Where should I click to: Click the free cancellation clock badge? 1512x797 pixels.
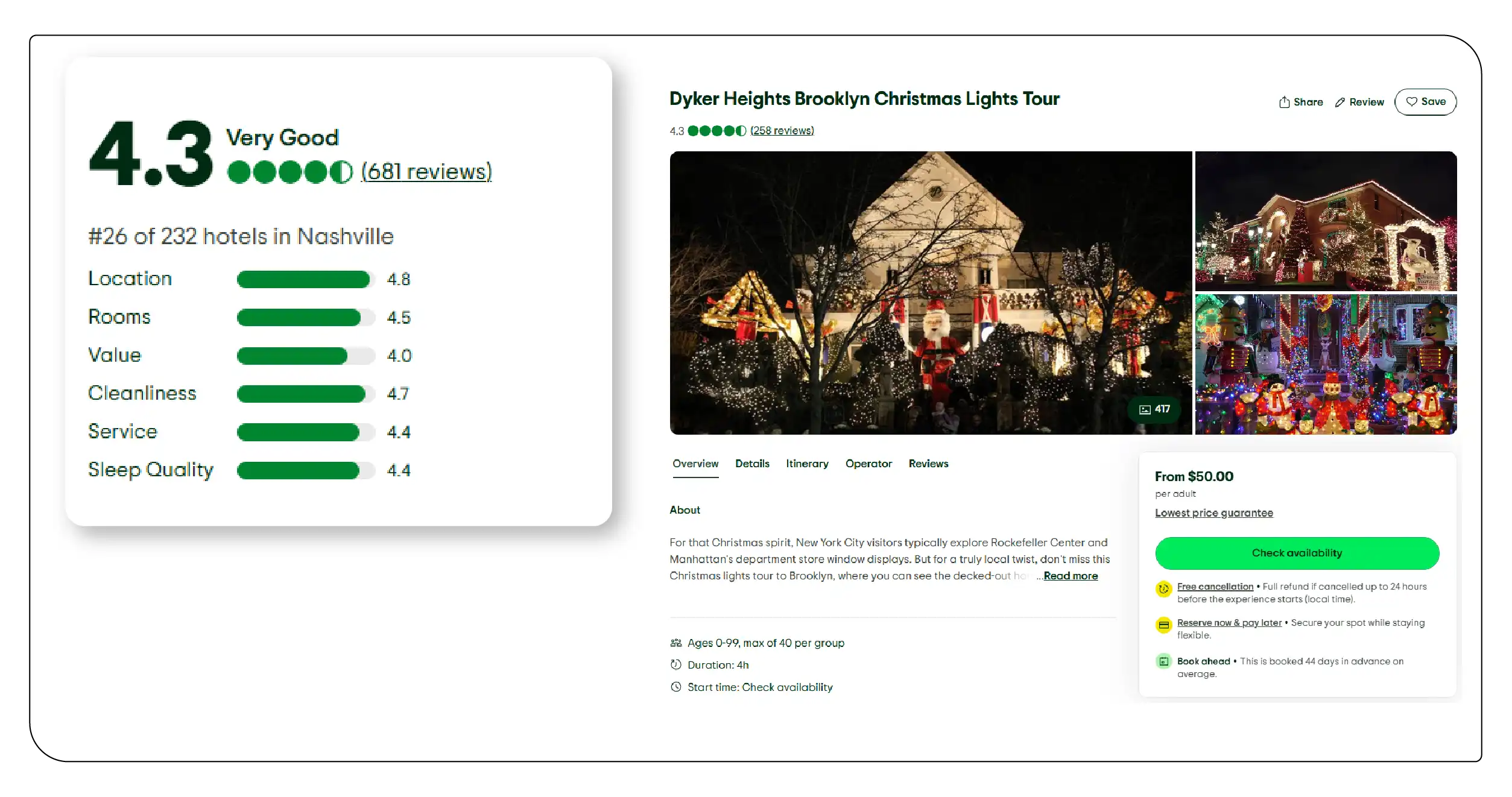tap(1163, 590)
